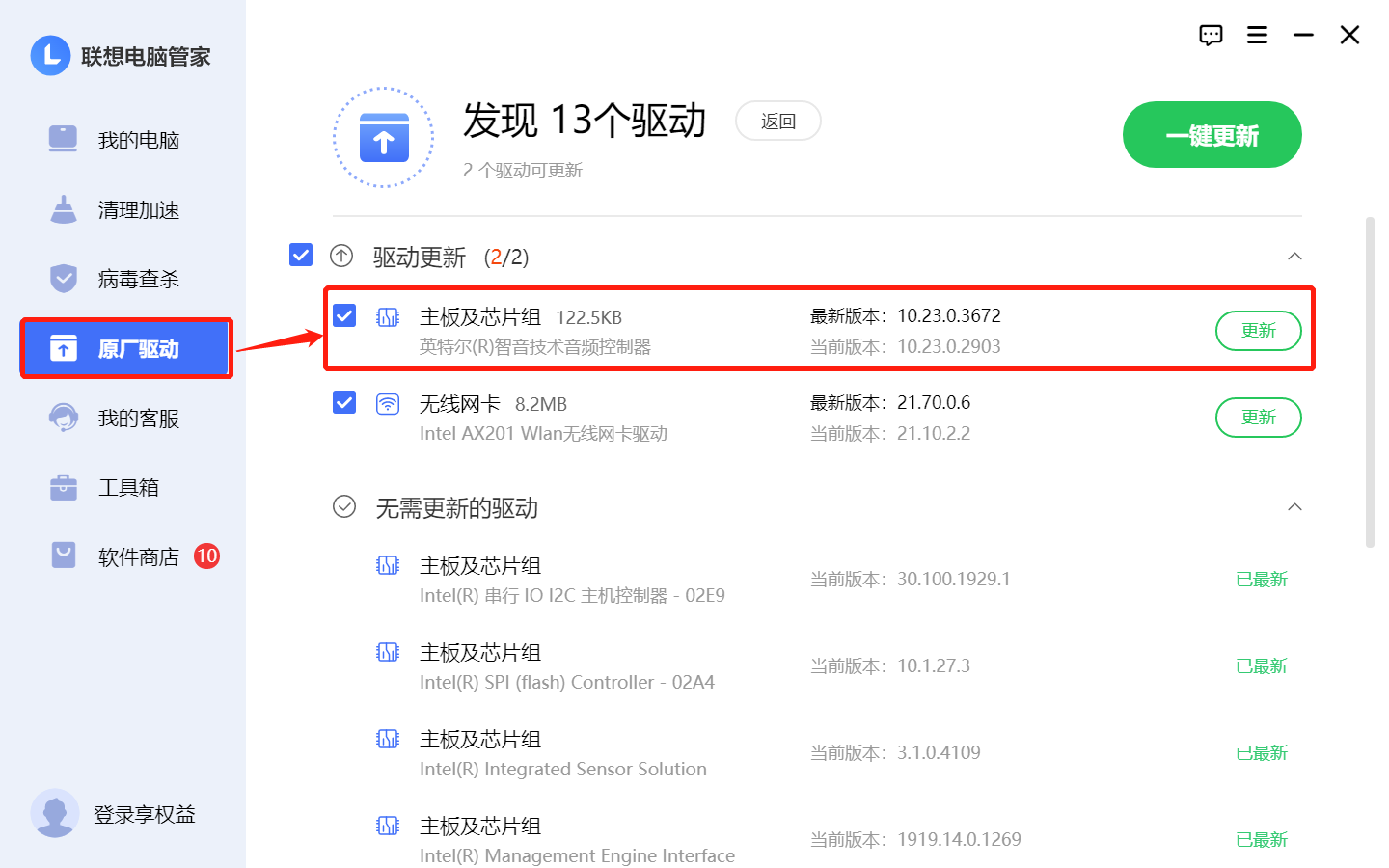This screenshot has width=1389, height=868.
Task: Click the 原厂驱动 upload box icon
Action: tap(64, 348)
